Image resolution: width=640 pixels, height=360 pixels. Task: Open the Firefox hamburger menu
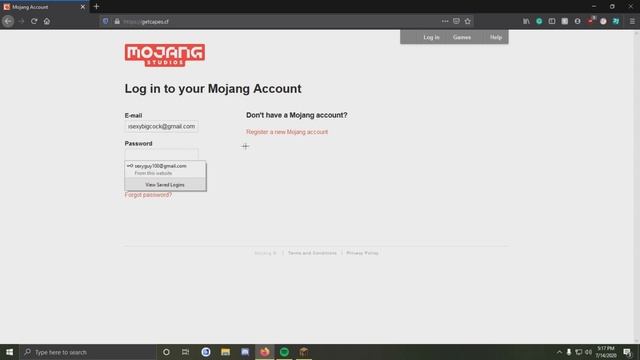click(x=632, y=21)
